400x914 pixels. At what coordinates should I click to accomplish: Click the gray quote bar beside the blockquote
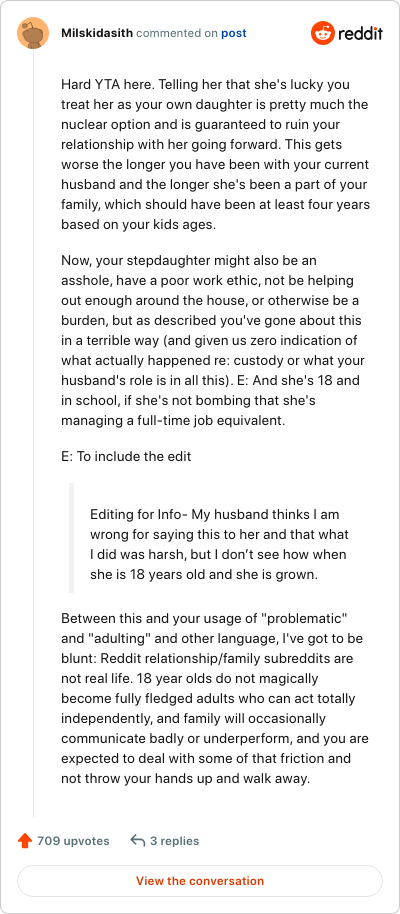coord(72,537)
